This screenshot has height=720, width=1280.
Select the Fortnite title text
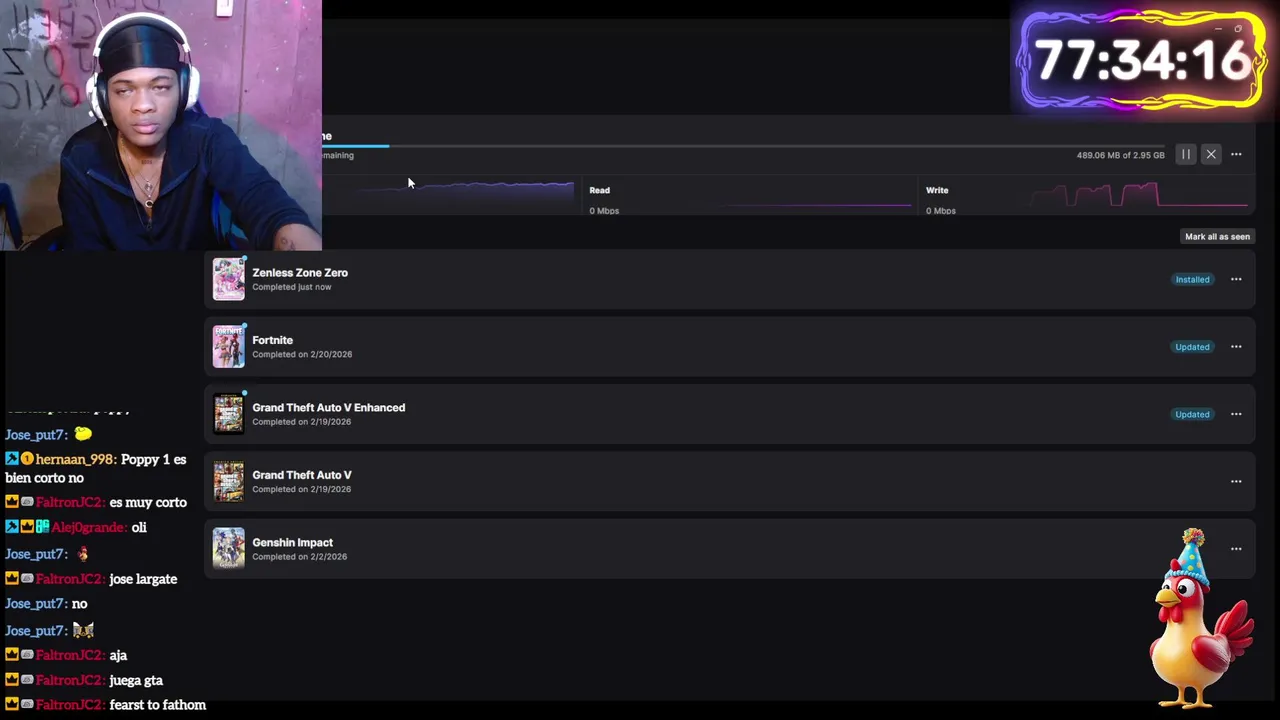click(x=272, y=340)
